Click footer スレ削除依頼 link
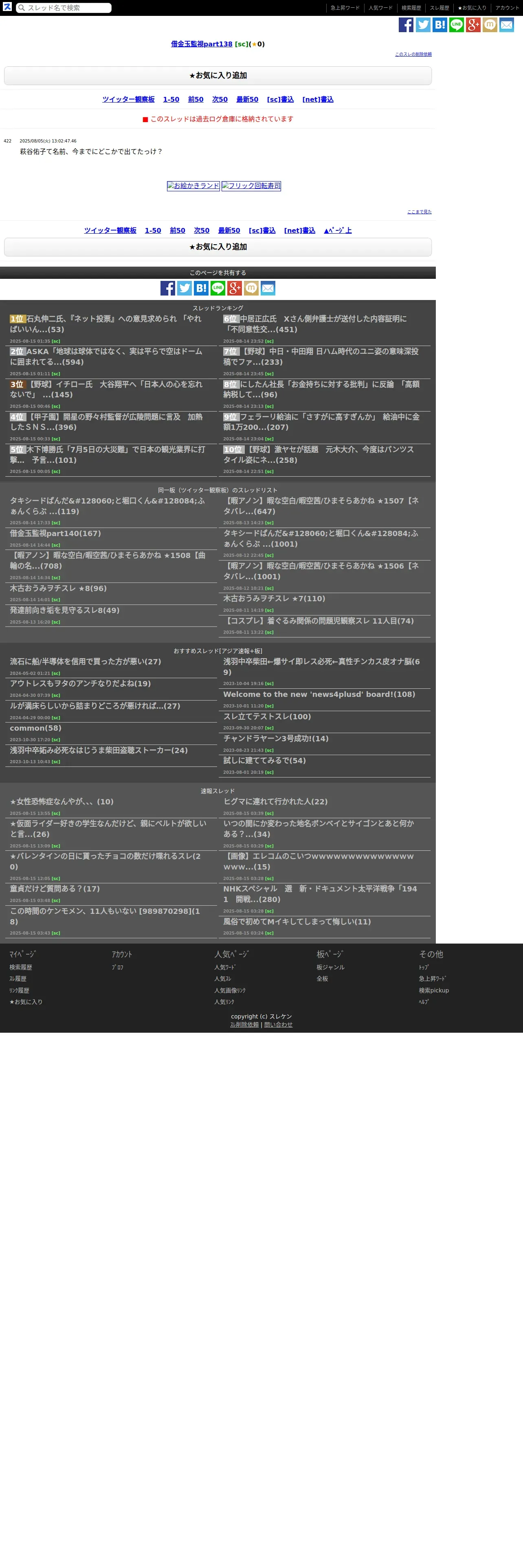This screenshot has width=523, height=1568. click(x=245, y=1025)
